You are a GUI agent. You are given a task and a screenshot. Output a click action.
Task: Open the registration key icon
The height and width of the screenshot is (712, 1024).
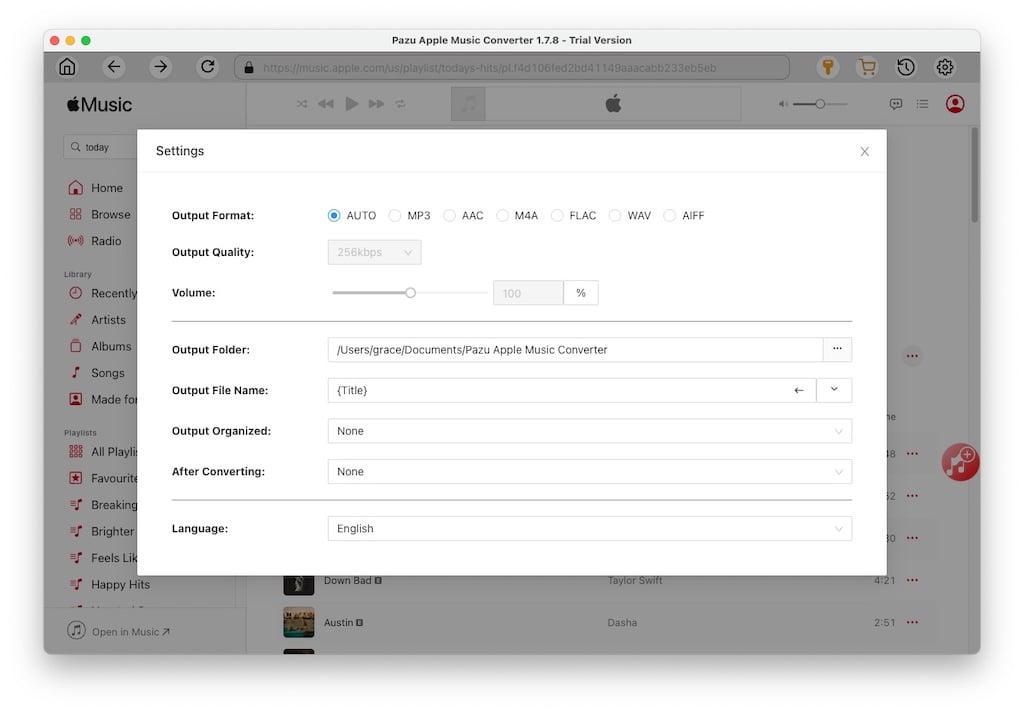pyautogui.click(x=827, y=67)
